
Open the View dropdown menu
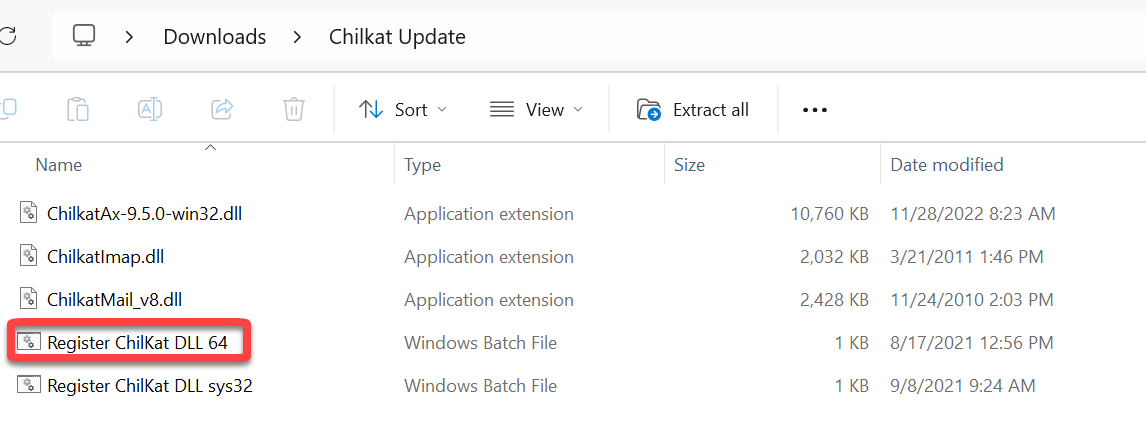[x=536, y=110]
